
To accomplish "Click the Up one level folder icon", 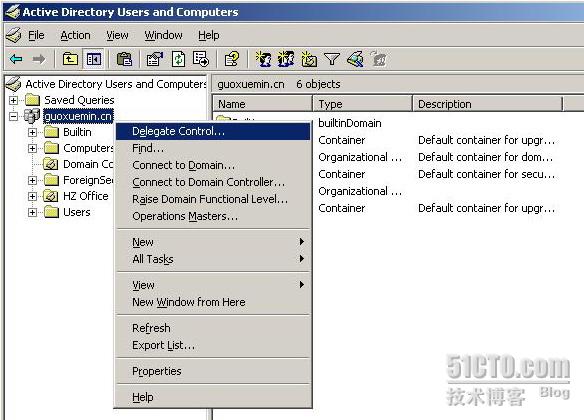I will 70,59.
